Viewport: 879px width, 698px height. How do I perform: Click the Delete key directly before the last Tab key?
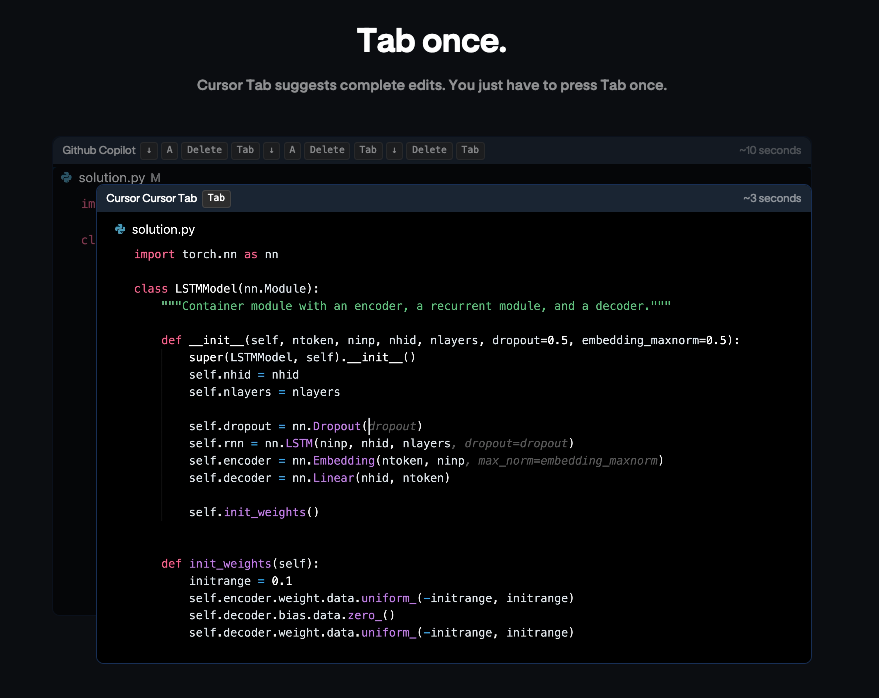429,150
